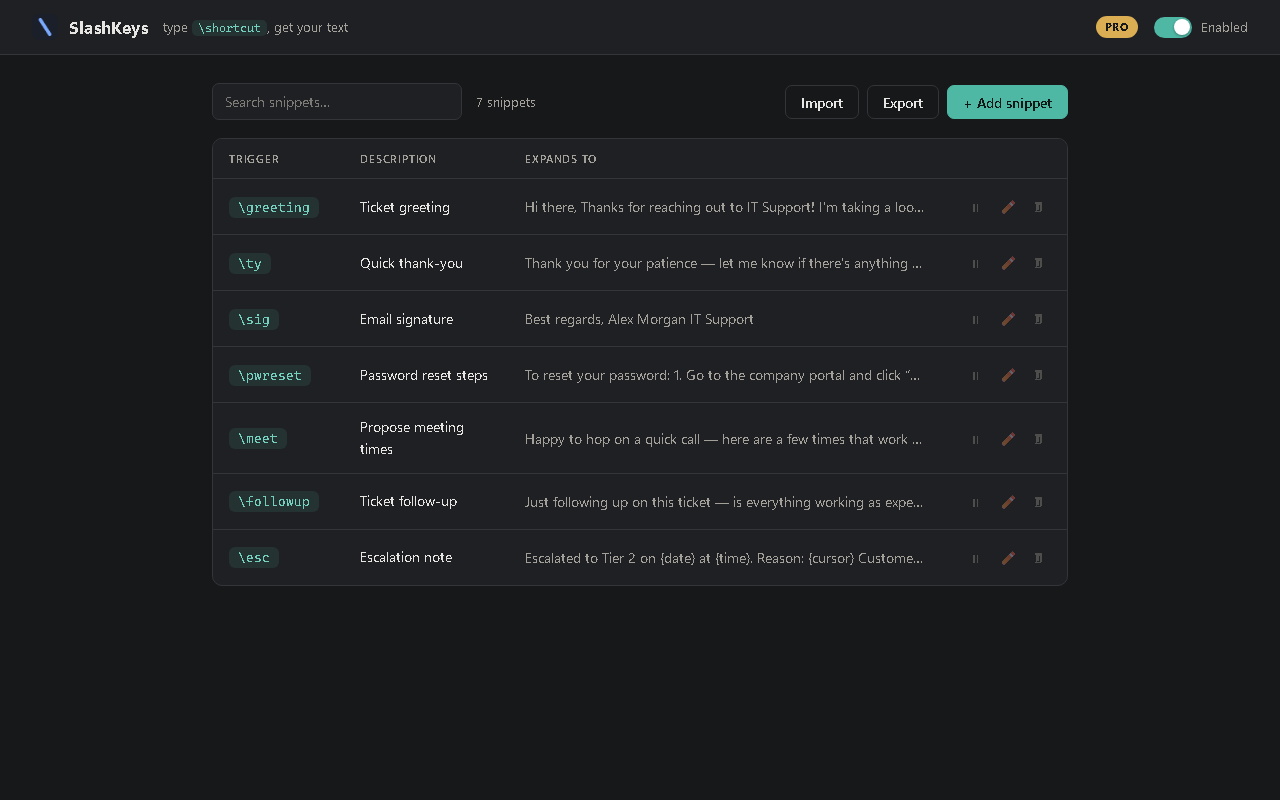Click the Quick thank-you description
The height and width of the screenshot is (800, 1280).
[x=411, y=263]
